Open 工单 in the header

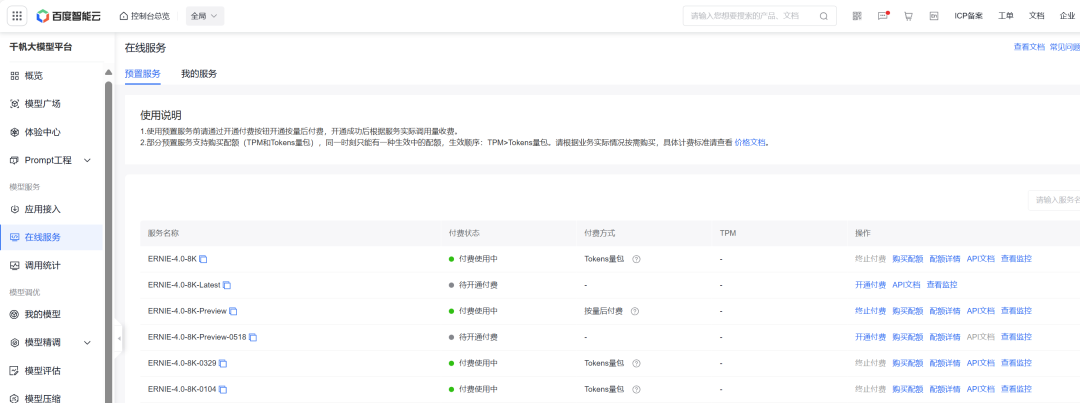1006,16
